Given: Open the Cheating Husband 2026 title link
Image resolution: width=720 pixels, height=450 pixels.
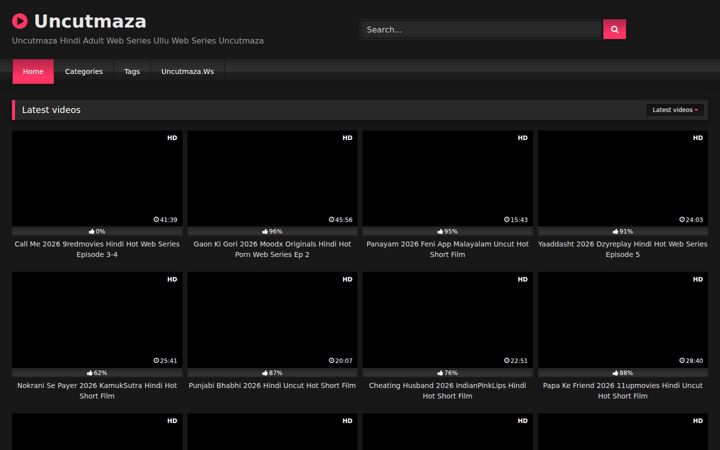Looking at the screenshot, I should [x=447, y=391].
